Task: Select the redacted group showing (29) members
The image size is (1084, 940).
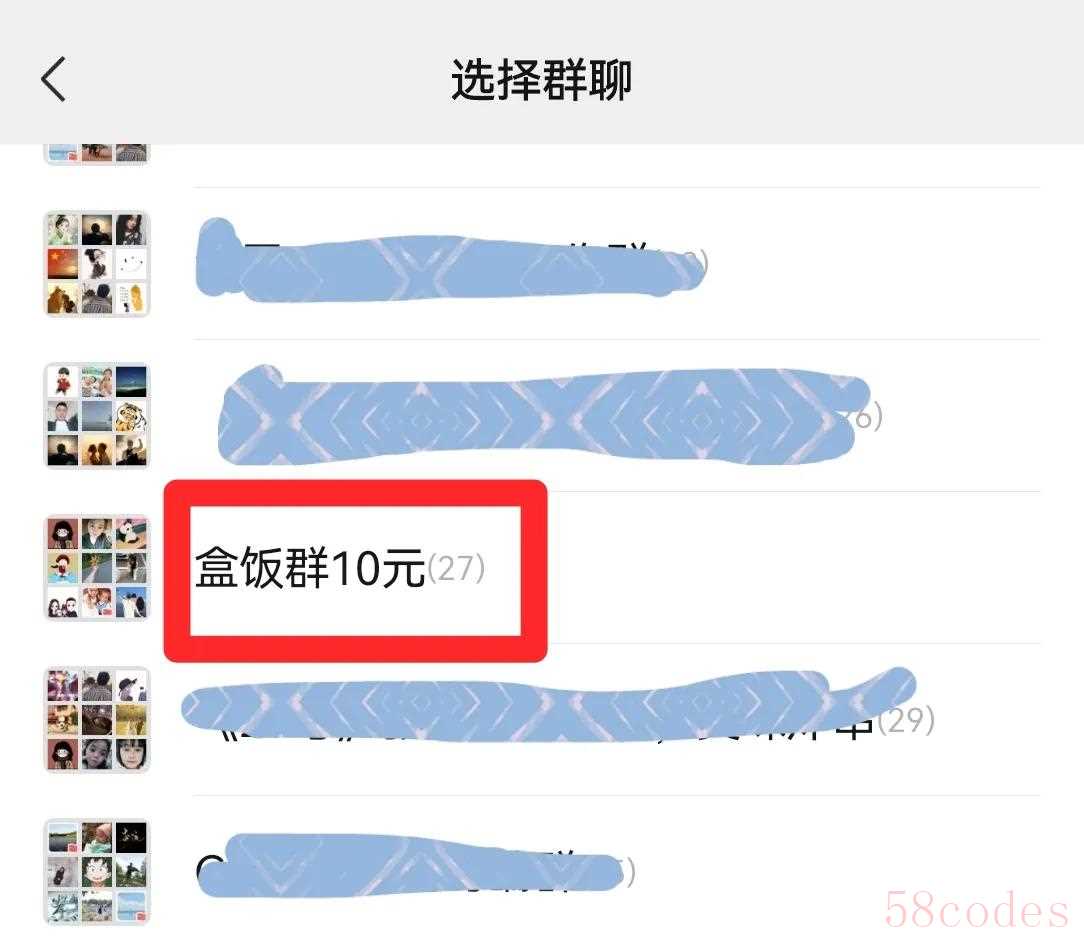Action: [x=542, y=720]
